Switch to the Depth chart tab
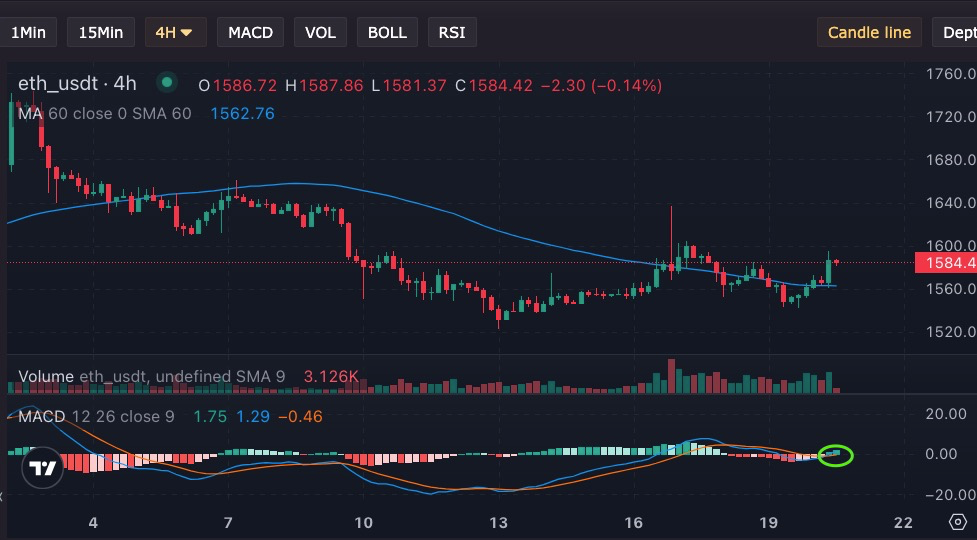 coord(955,32)
